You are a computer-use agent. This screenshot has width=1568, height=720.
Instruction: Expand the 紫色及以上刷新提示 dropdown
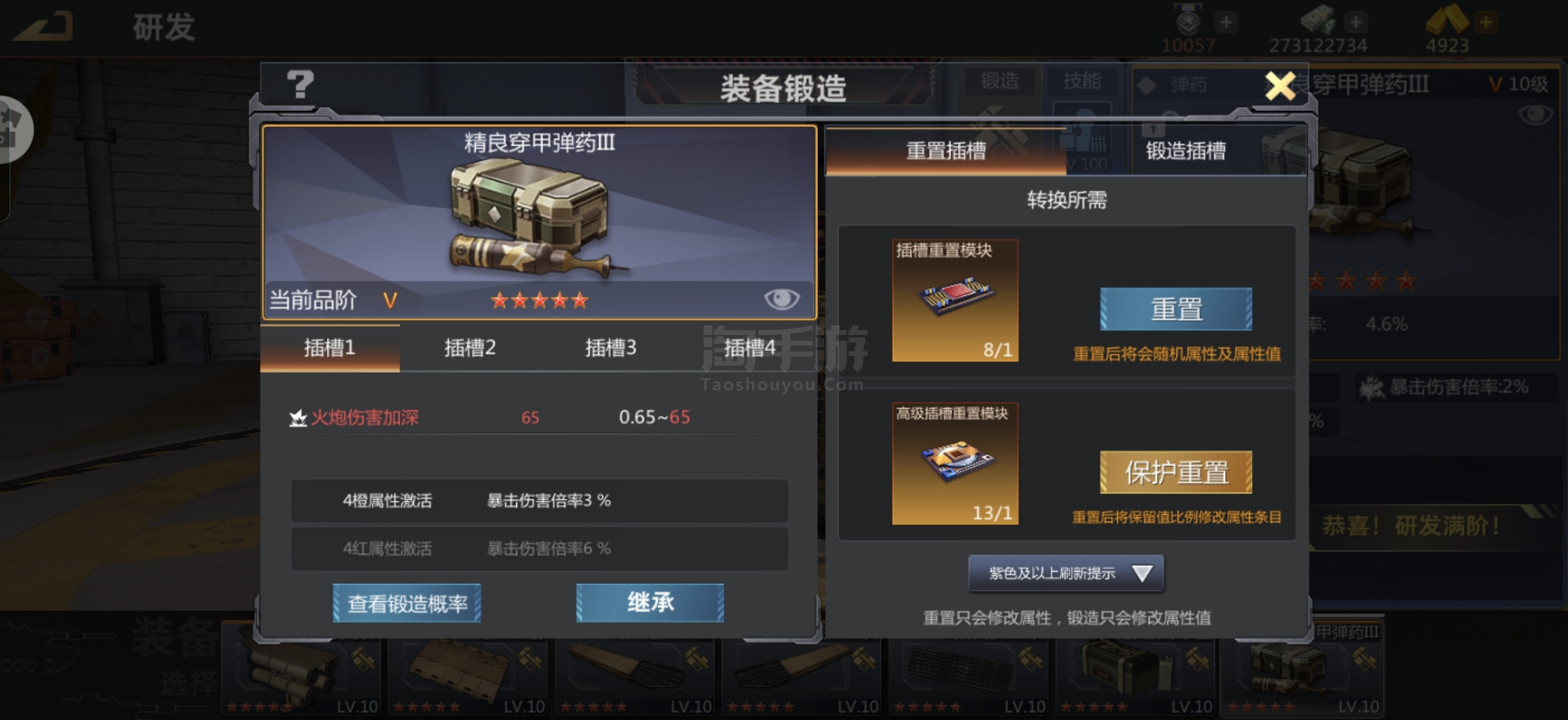pyautogui.click(x=1066, y=573)
